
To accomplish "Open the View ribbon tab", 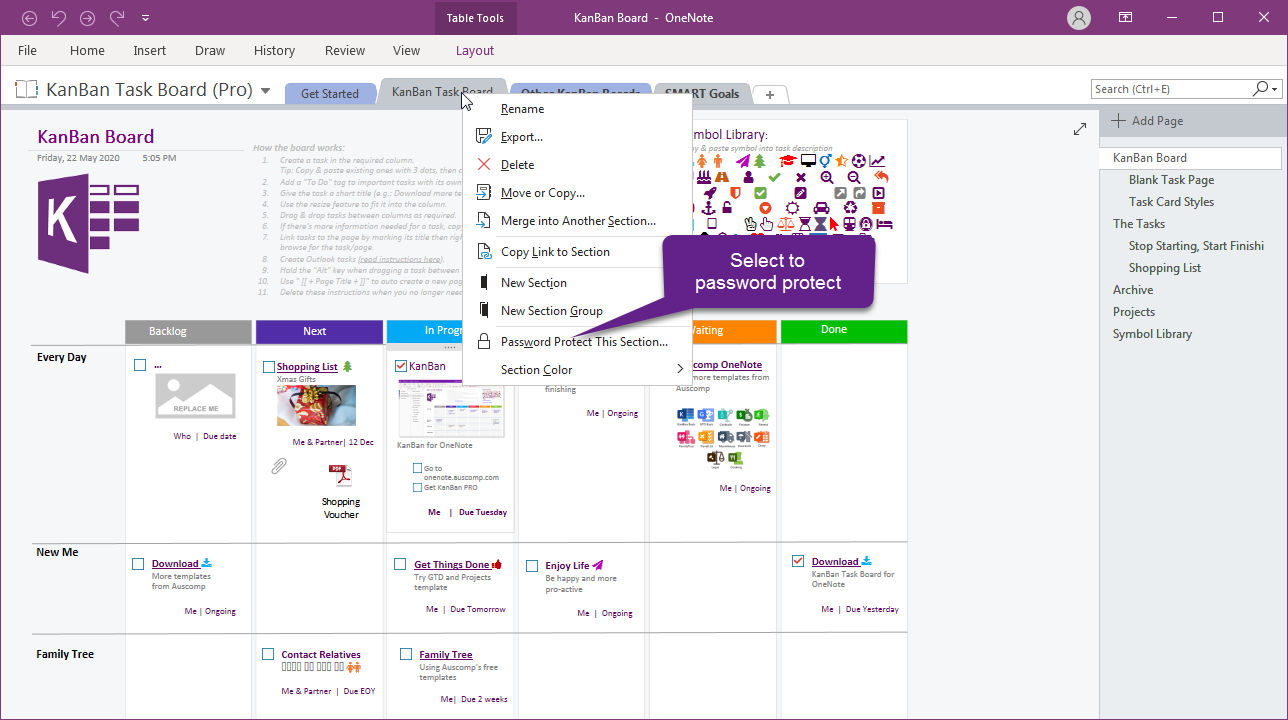I will click(x=406, y=50).
